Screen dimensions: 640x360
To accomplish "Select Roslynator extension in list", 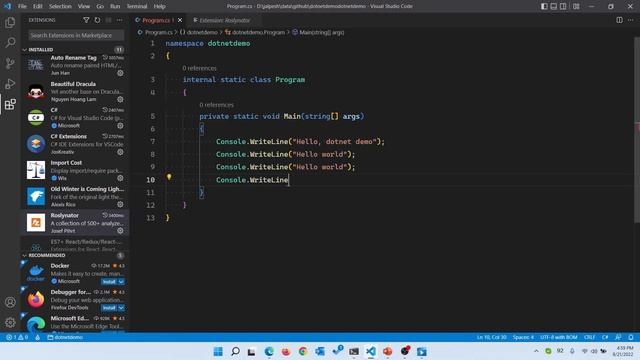I will click(75, 223).
